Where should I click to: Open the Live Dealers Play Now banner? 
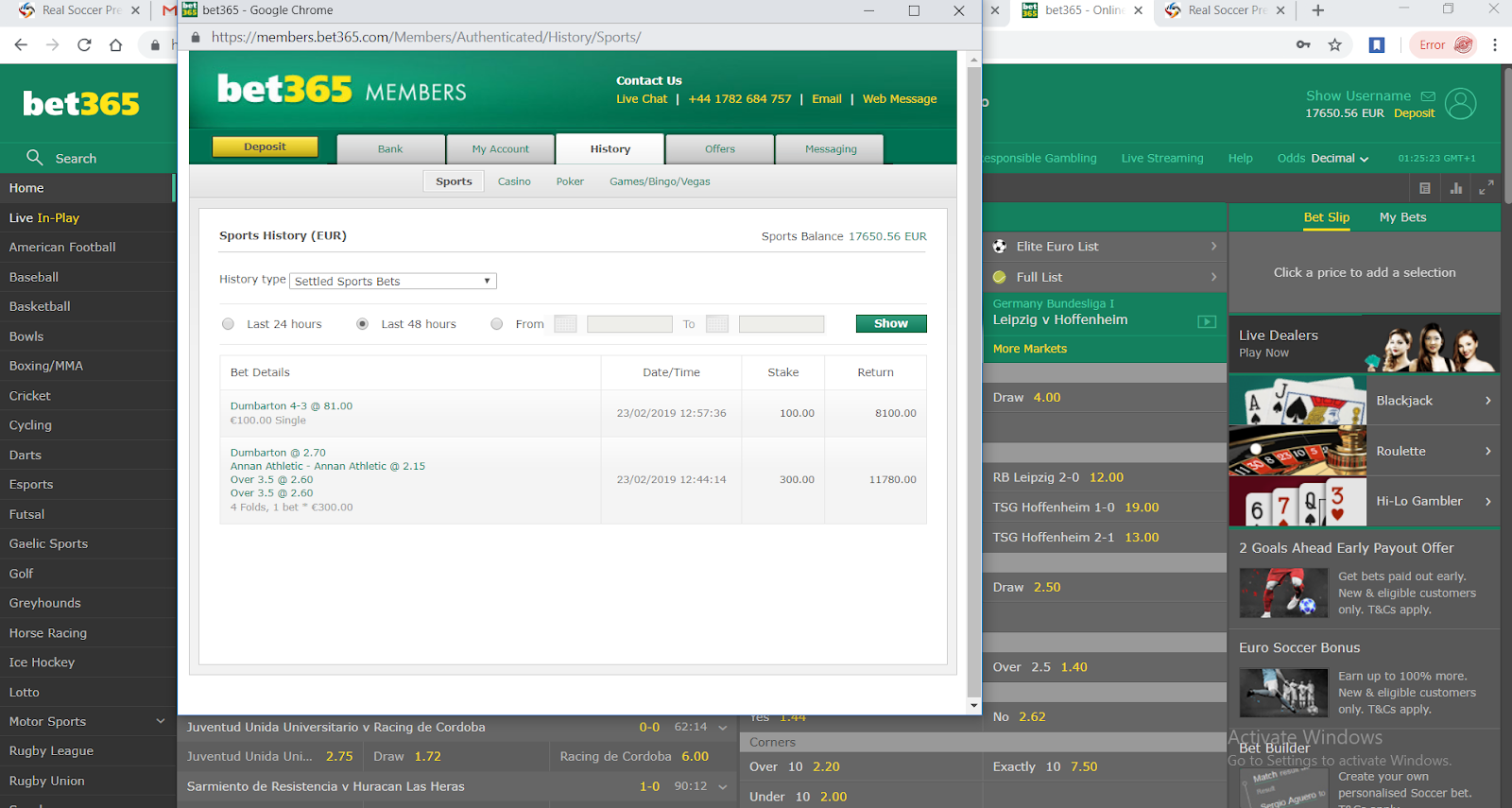tap(1365, 344)
